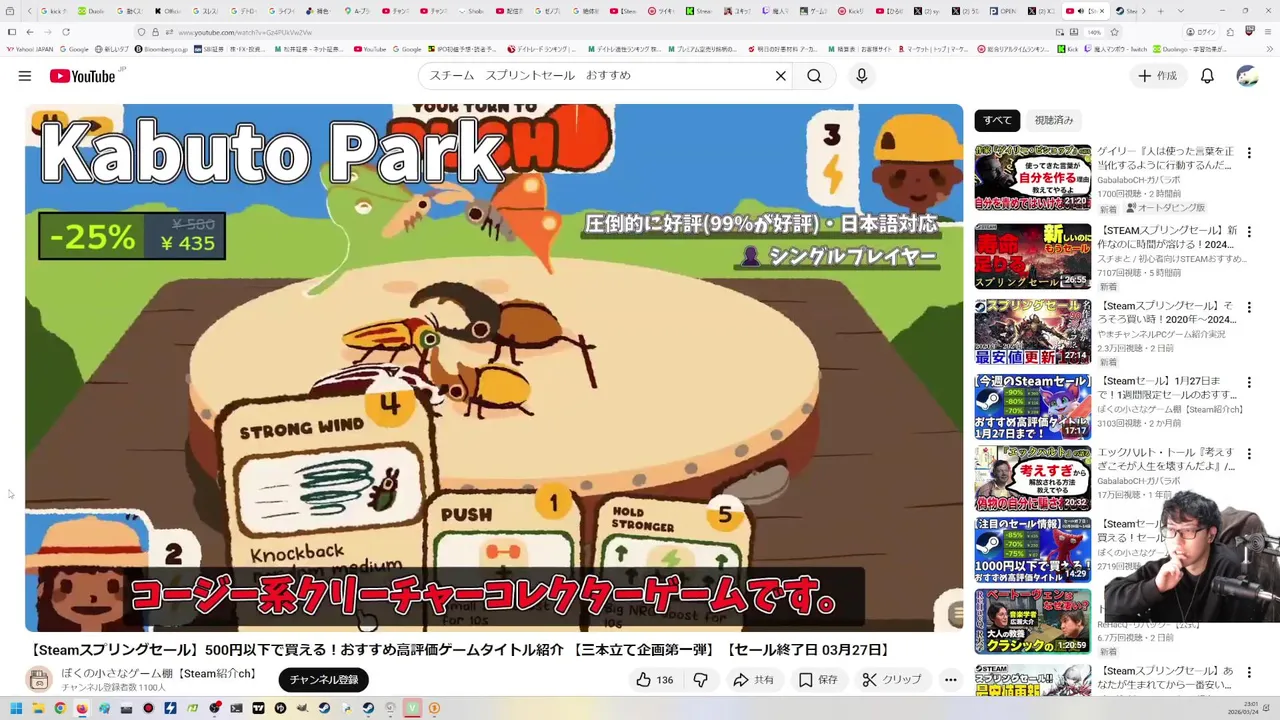Create a clip with クリップ button
The height and width of the screenshot is (720, 1280).
pyautogui.click(x=892, y=680)
